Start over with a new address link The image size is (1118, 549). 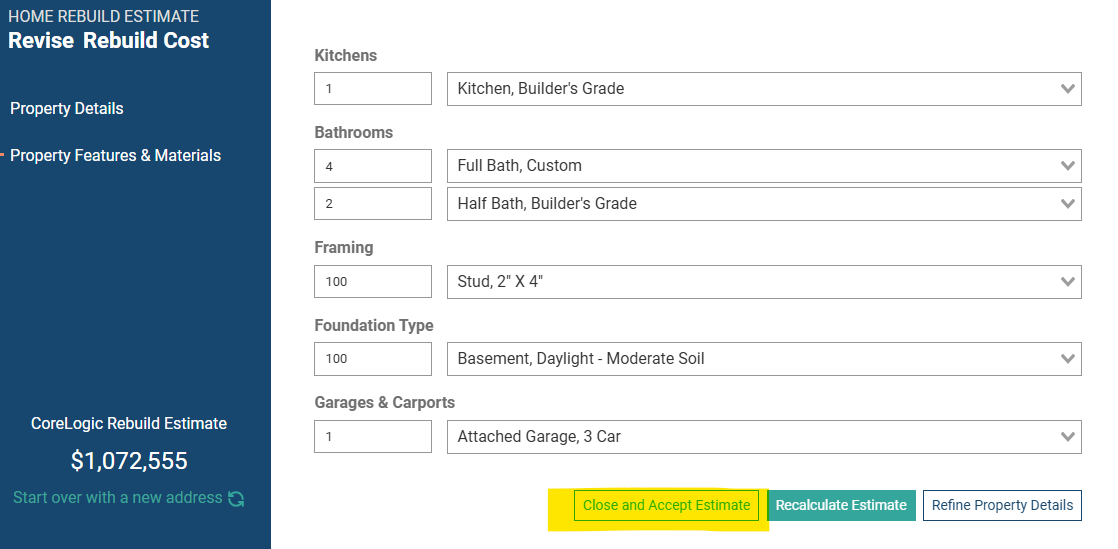click(118, 498)
